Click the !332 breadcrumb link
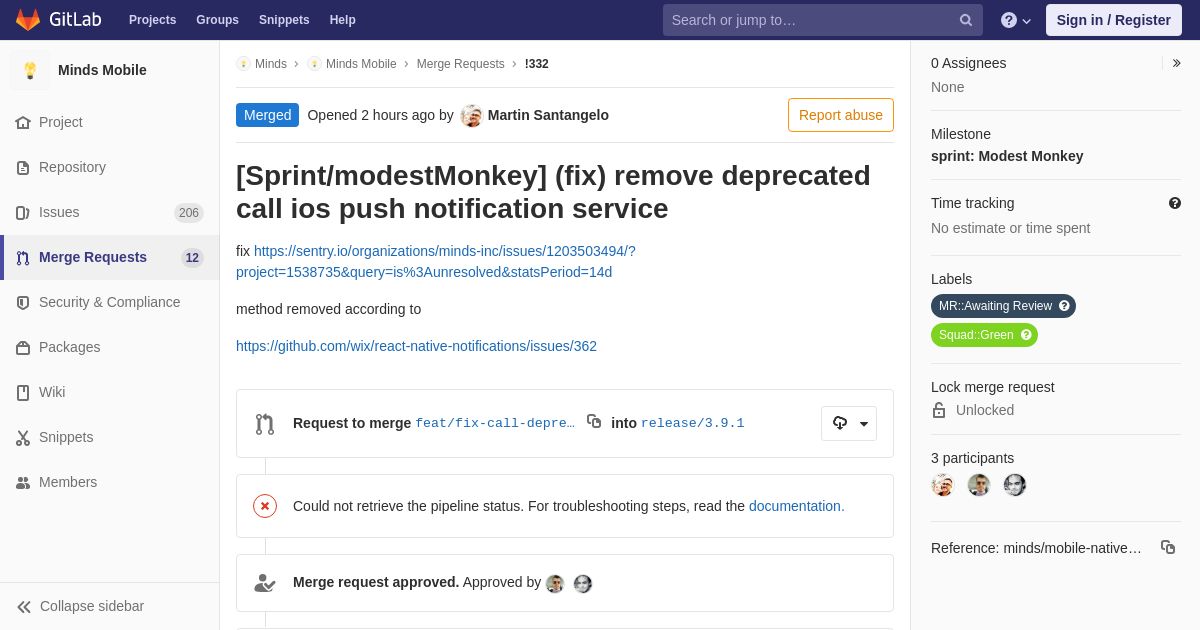Image resolution: width=1200 pixels, height=630 pixels. (x=537, y=64)
